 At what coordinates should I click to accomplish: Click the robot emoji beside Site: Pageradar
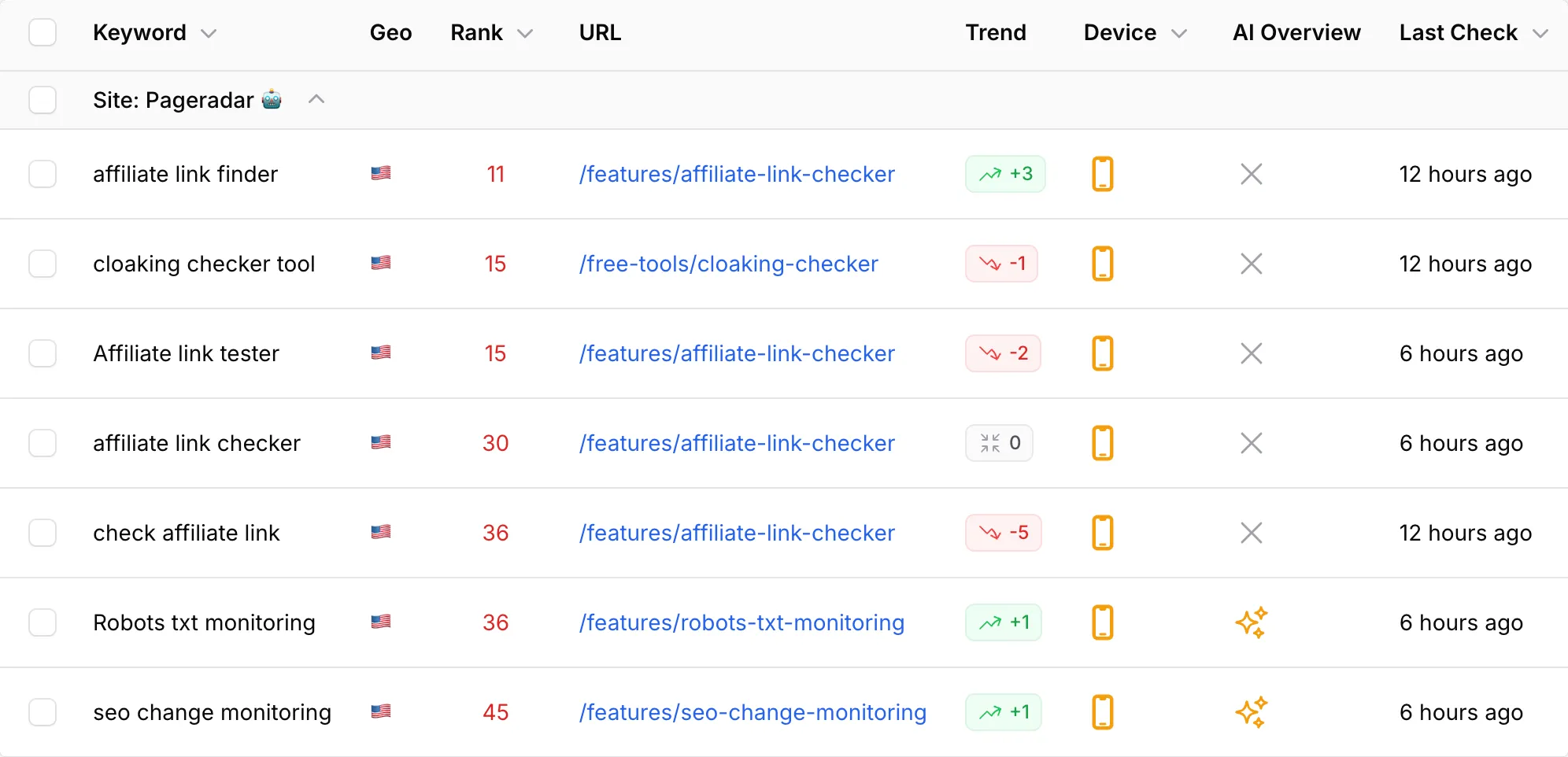click(272, 100)
